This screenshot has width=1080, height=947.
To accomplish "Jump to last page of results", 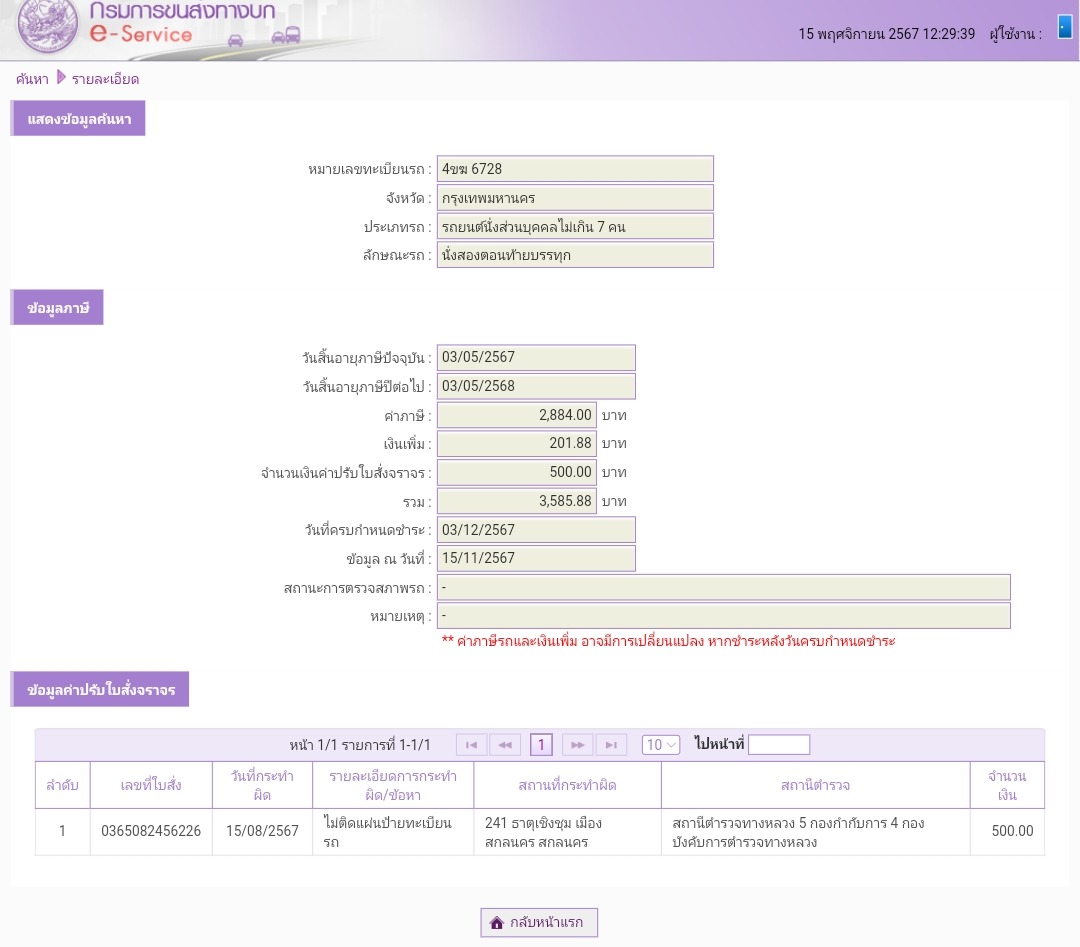I will (611, 745).
